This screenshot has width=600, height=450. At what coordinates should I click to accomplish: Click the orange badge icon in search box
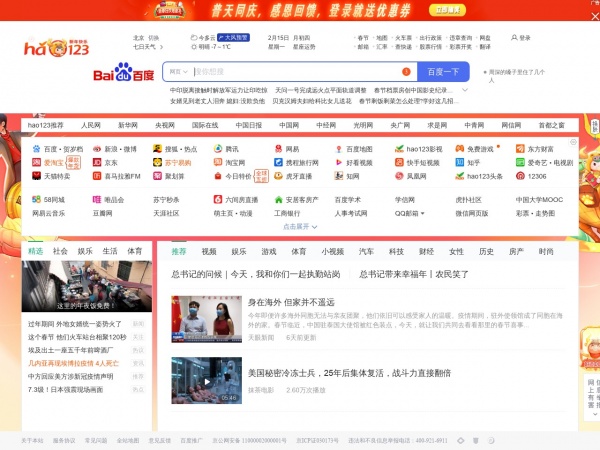(x=406, y=72)
